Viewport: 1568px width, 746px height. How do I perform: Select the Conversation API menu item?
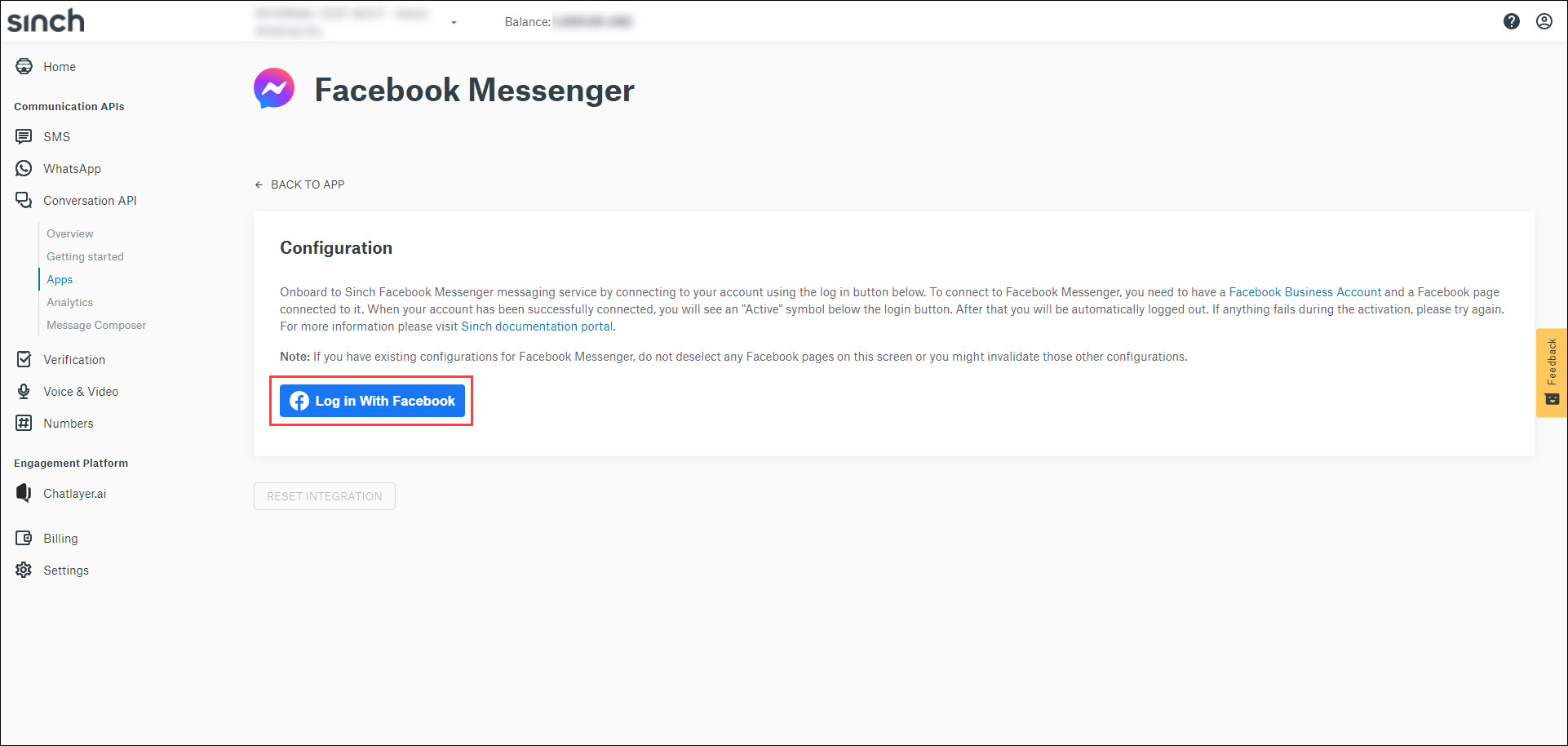point(90,201)
